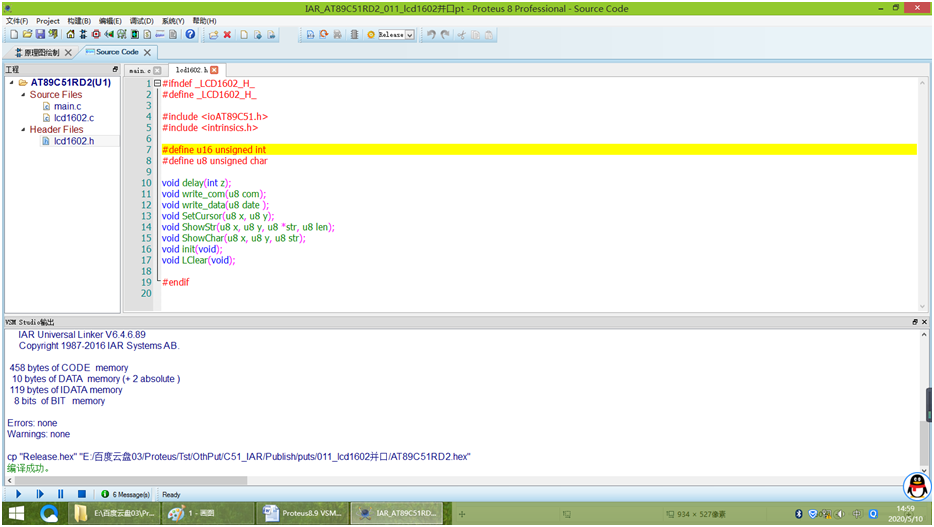Open the 3D Visualizer icon

(x=108, y=35)
